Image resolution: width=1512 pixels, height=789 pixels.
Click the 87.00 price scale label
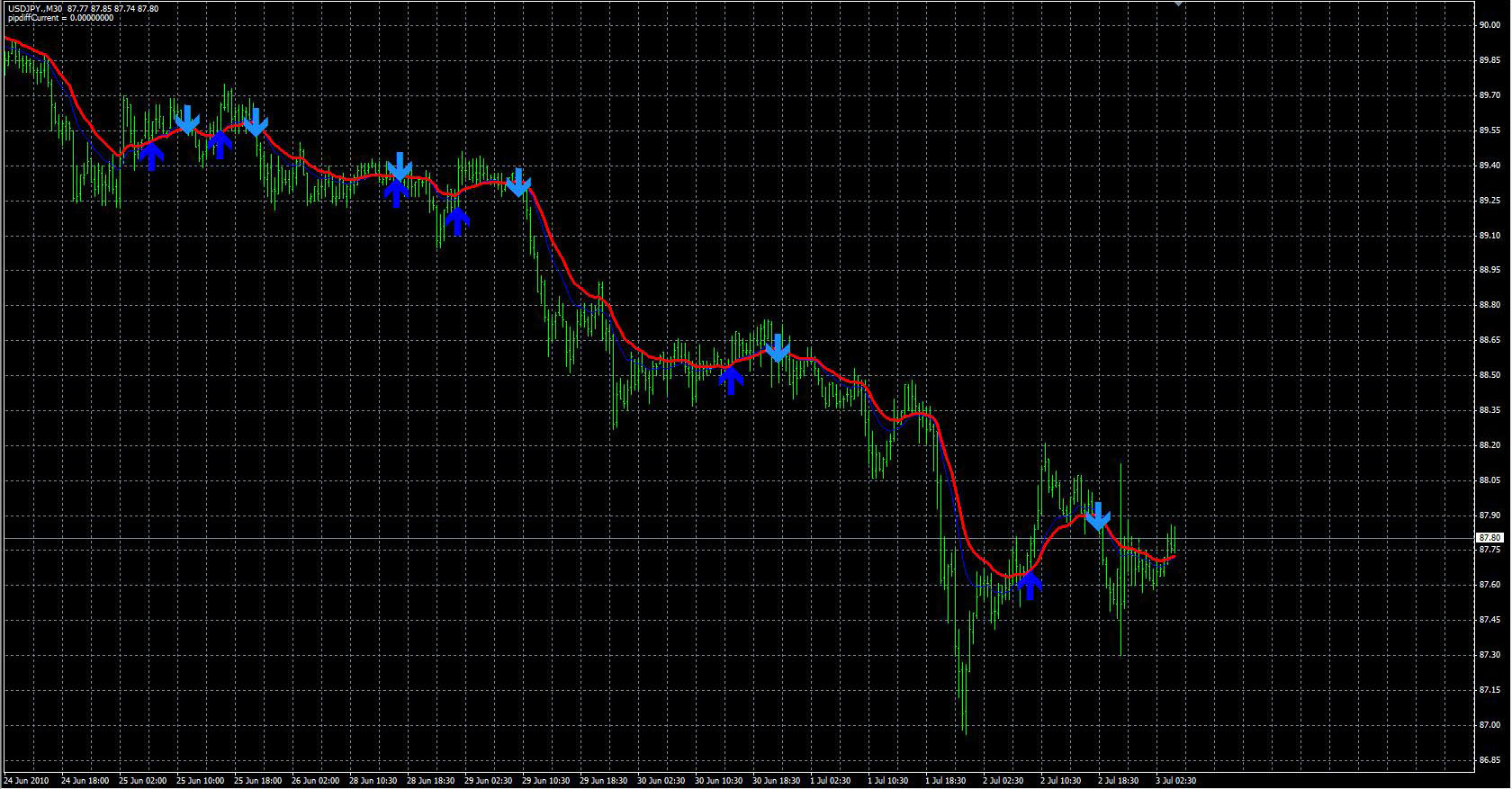click(x=1489, y=725)
